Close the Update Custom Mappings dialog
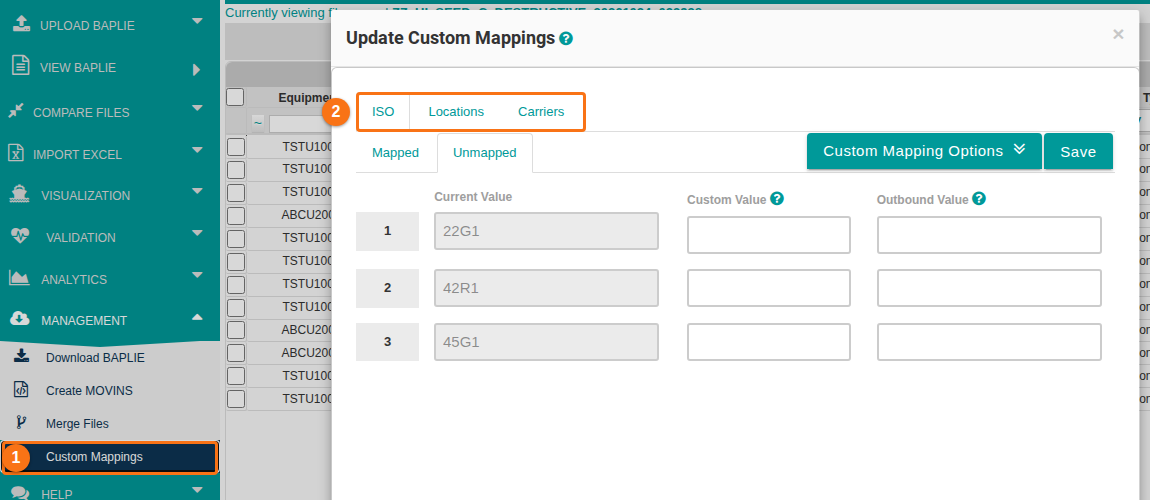 [x=1118, y=34]
